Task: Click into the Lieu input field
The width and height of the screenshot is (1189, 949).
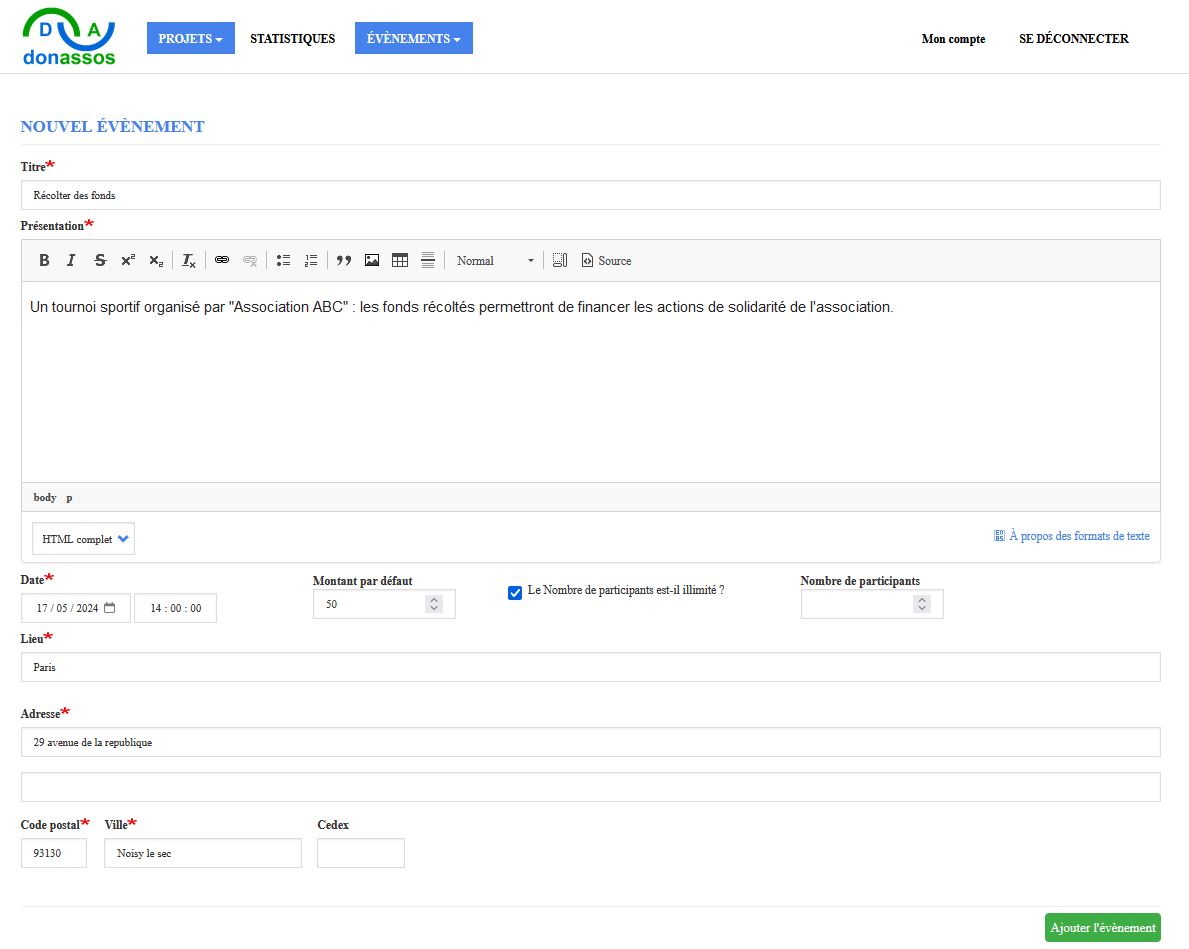Action: (590, 667)
